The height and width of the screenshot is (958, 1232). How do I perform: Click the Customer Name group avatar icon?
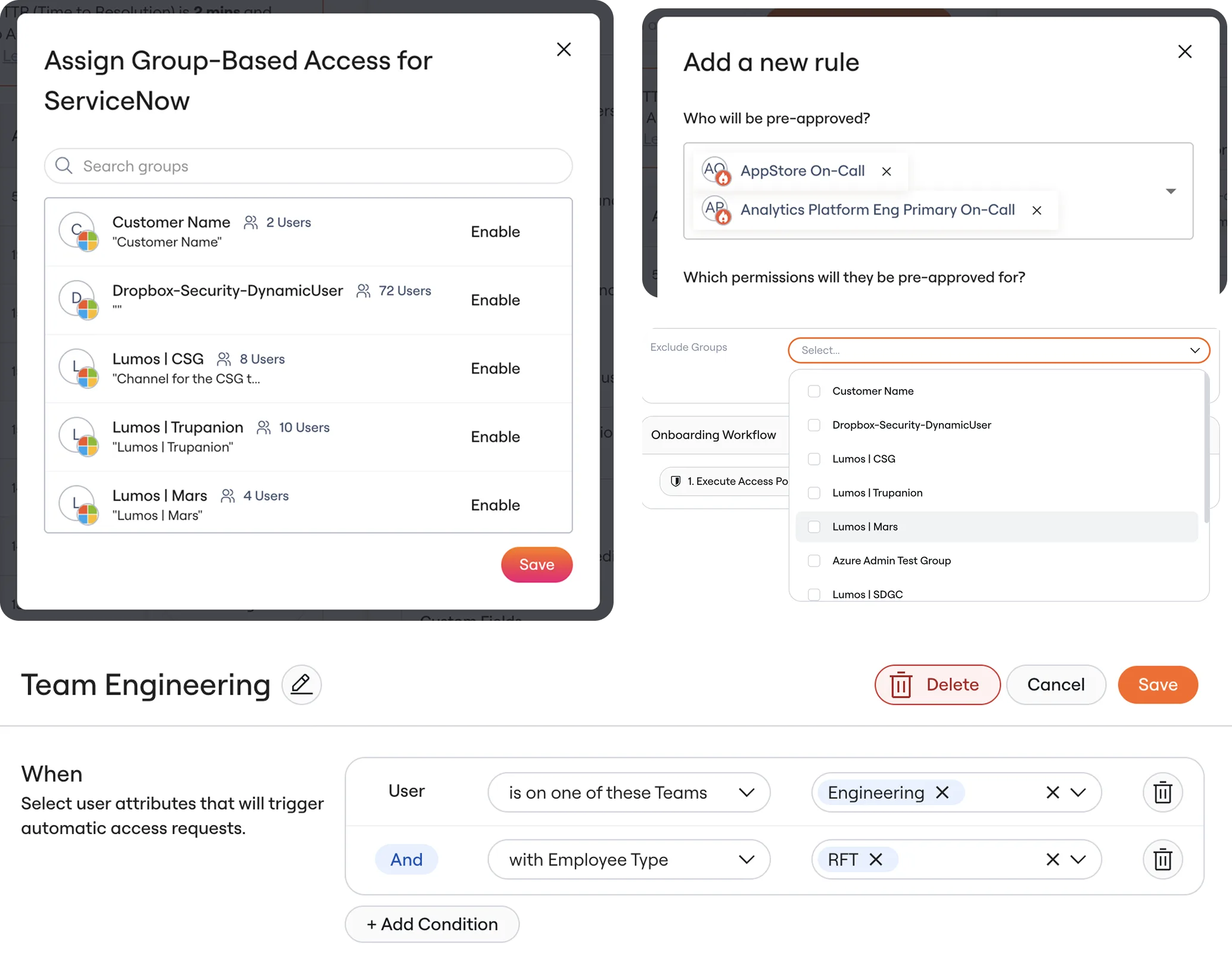pos(78,232)
